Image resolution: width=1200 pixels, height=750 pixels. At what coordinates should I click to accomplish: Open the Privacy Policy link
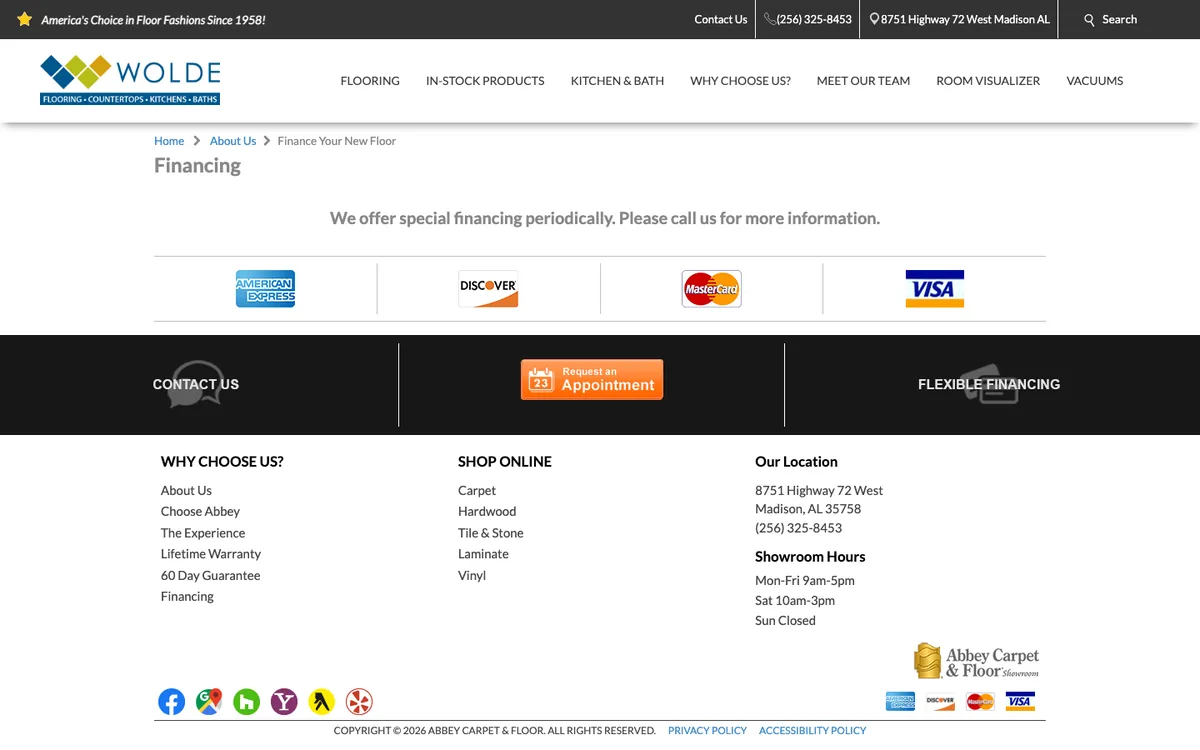tap(707, 730)
